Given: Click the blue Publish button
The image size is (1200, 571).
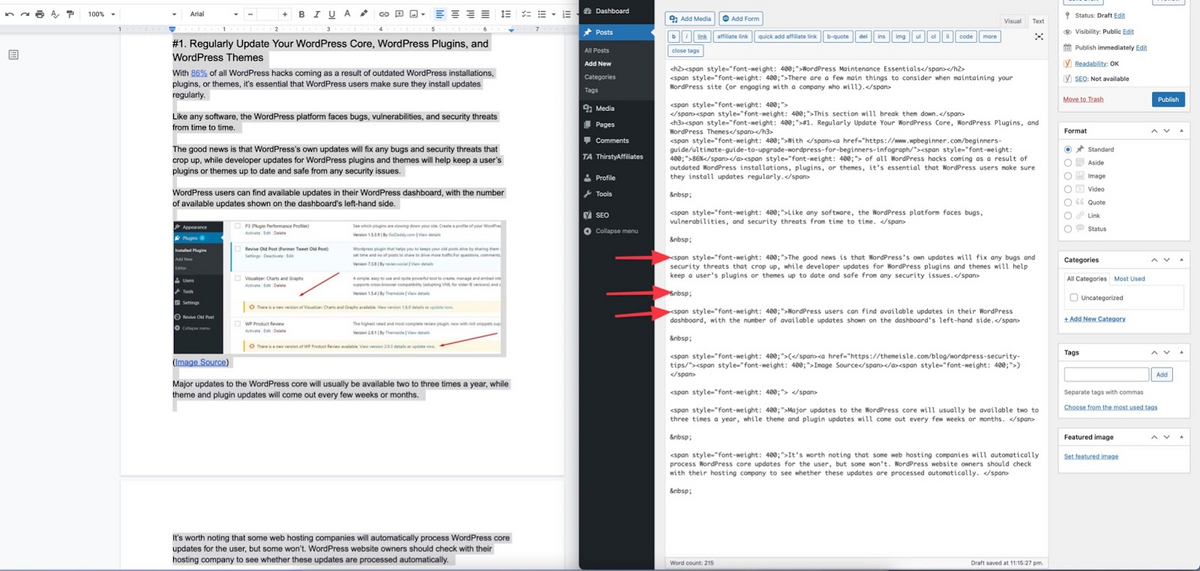Looking at the screenshot, I should (1167, 99).
